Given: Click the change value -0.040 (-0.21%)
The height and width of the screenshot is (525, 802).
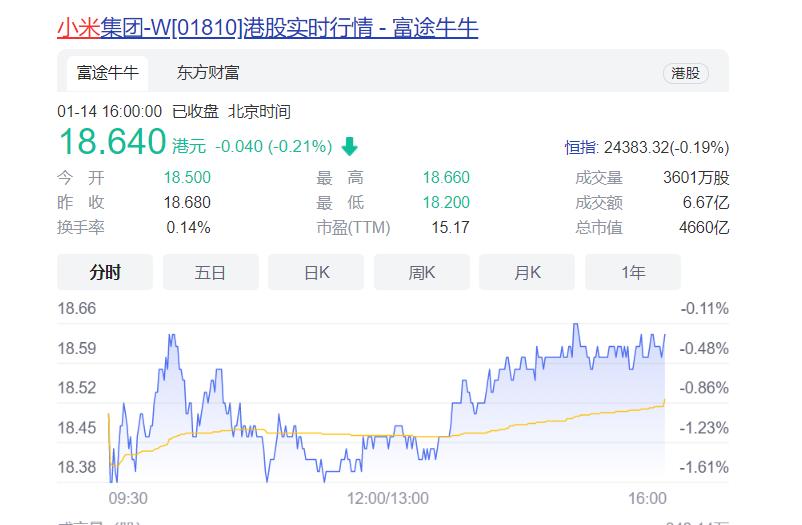Looking at the screenshot, I should coord(274,147).
